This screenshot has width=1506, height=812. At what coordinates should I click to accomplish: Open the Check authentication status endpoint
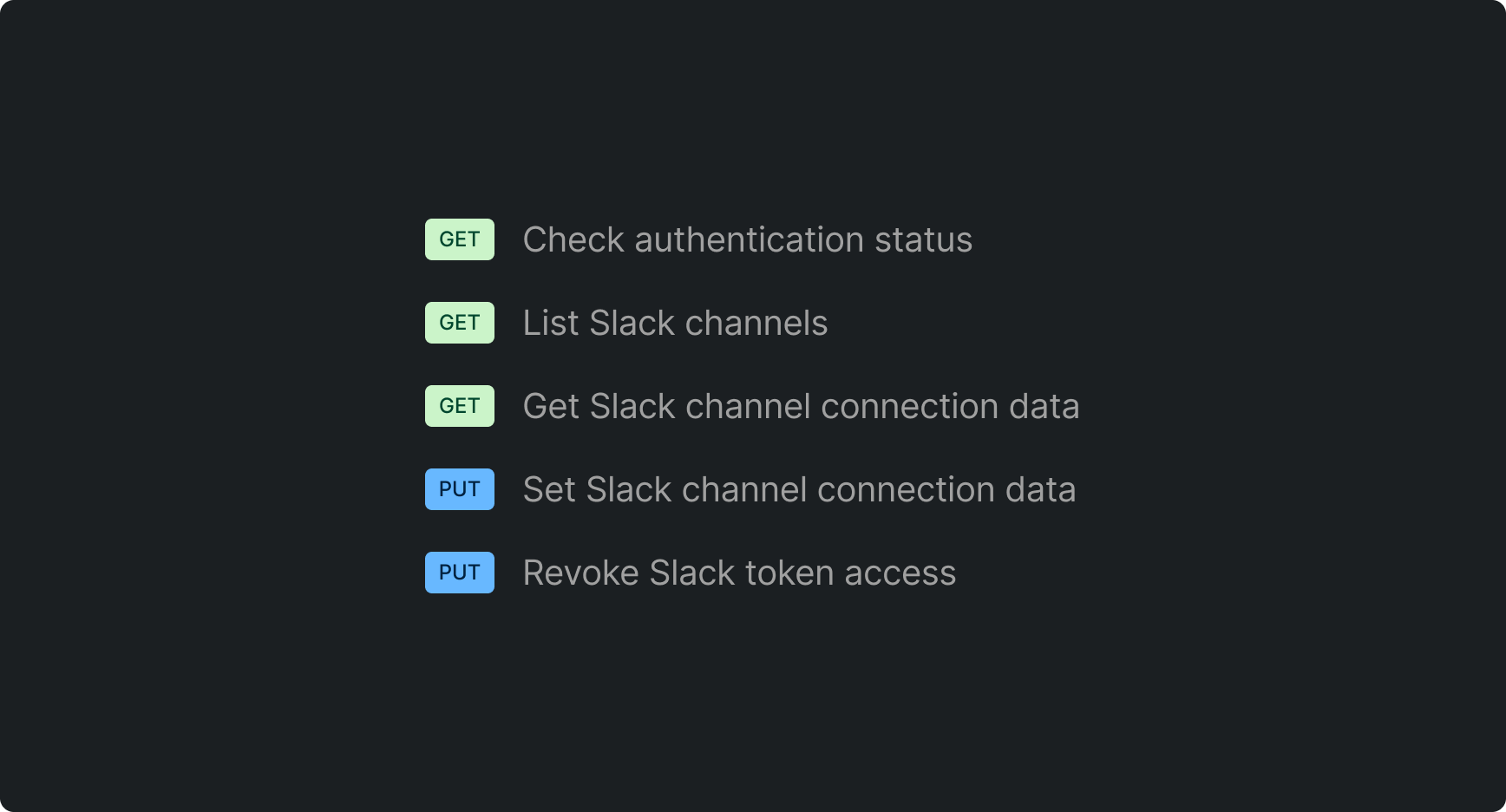(x=748, y=239)
